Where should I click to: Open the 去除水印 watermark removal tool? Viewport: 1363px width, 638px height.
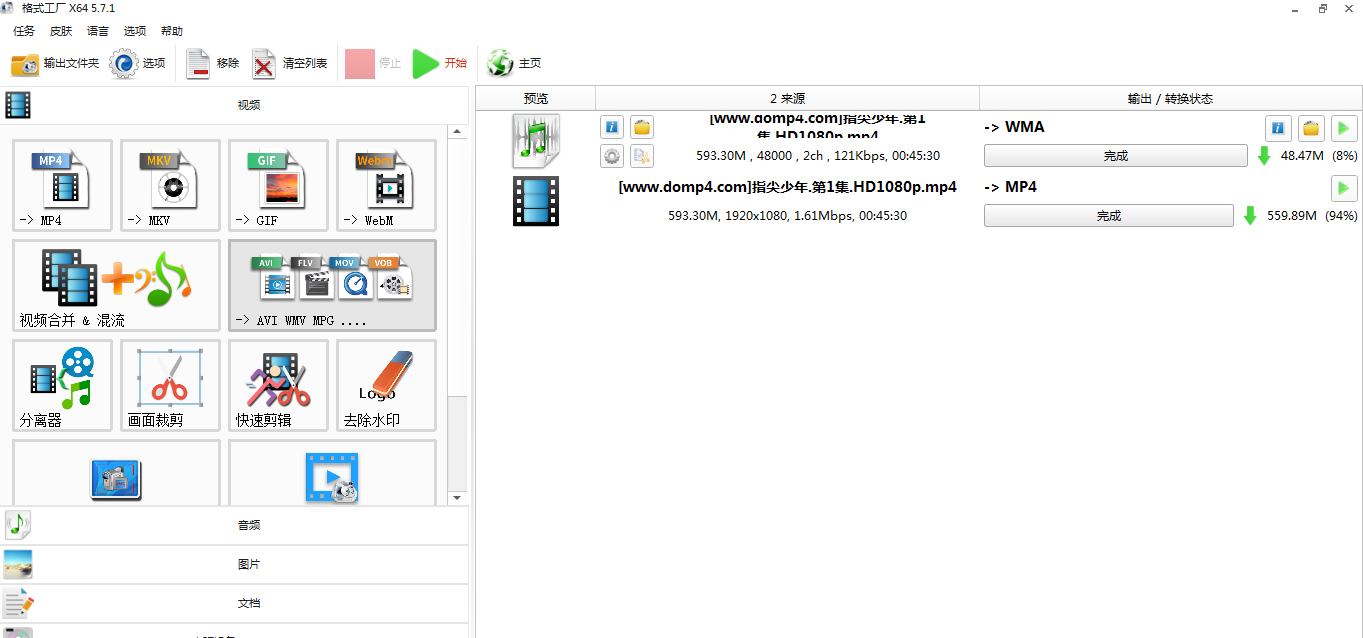[386, 385]
